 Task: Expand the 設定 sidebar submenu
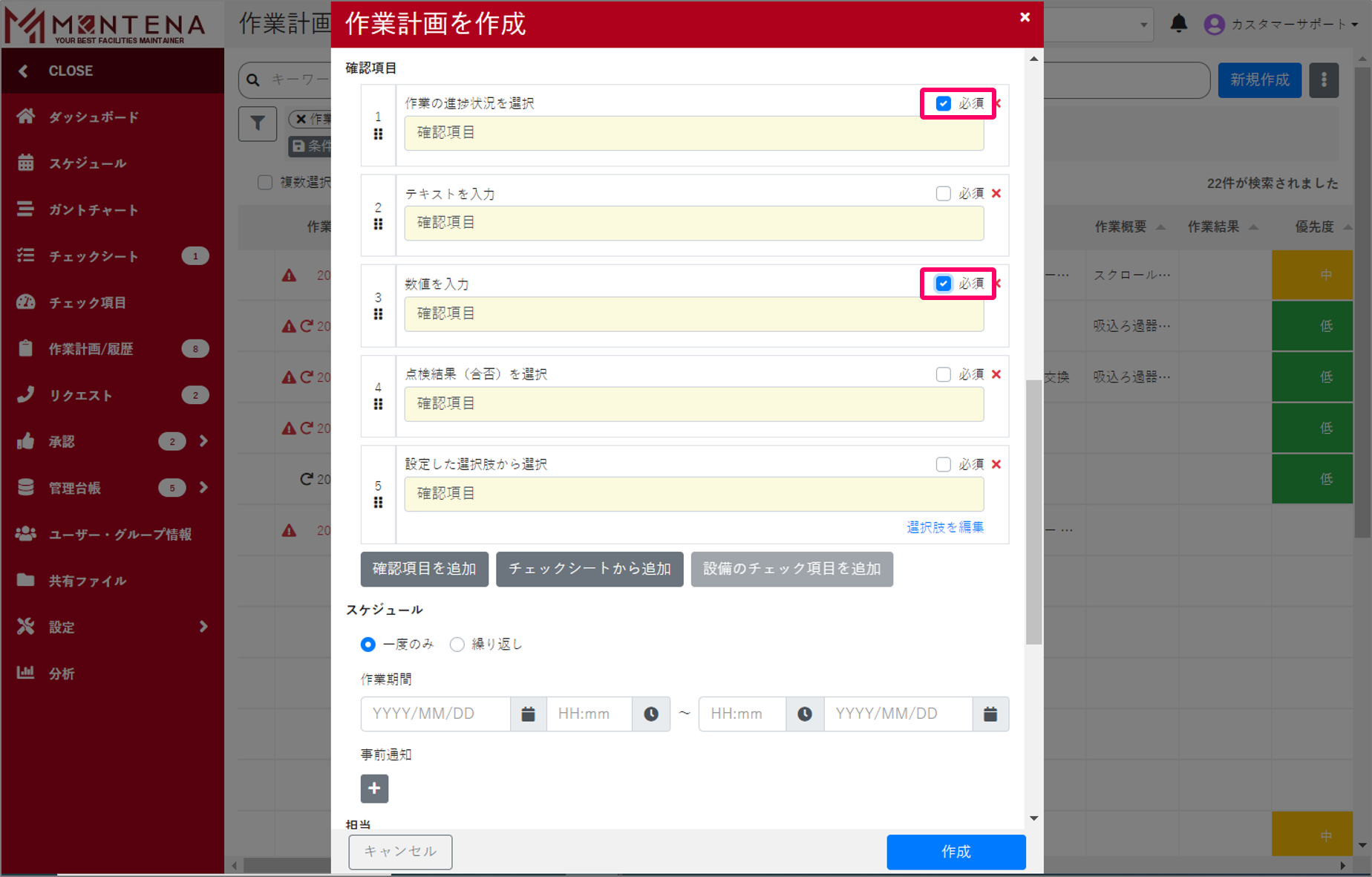(x=203, y=627)
